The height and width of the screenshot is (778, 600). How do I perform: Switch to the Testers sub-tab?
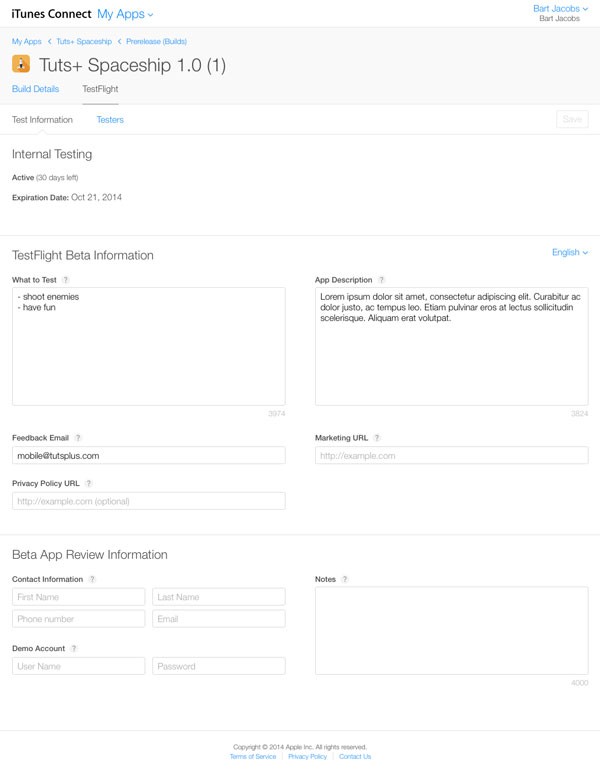point(110,120)
